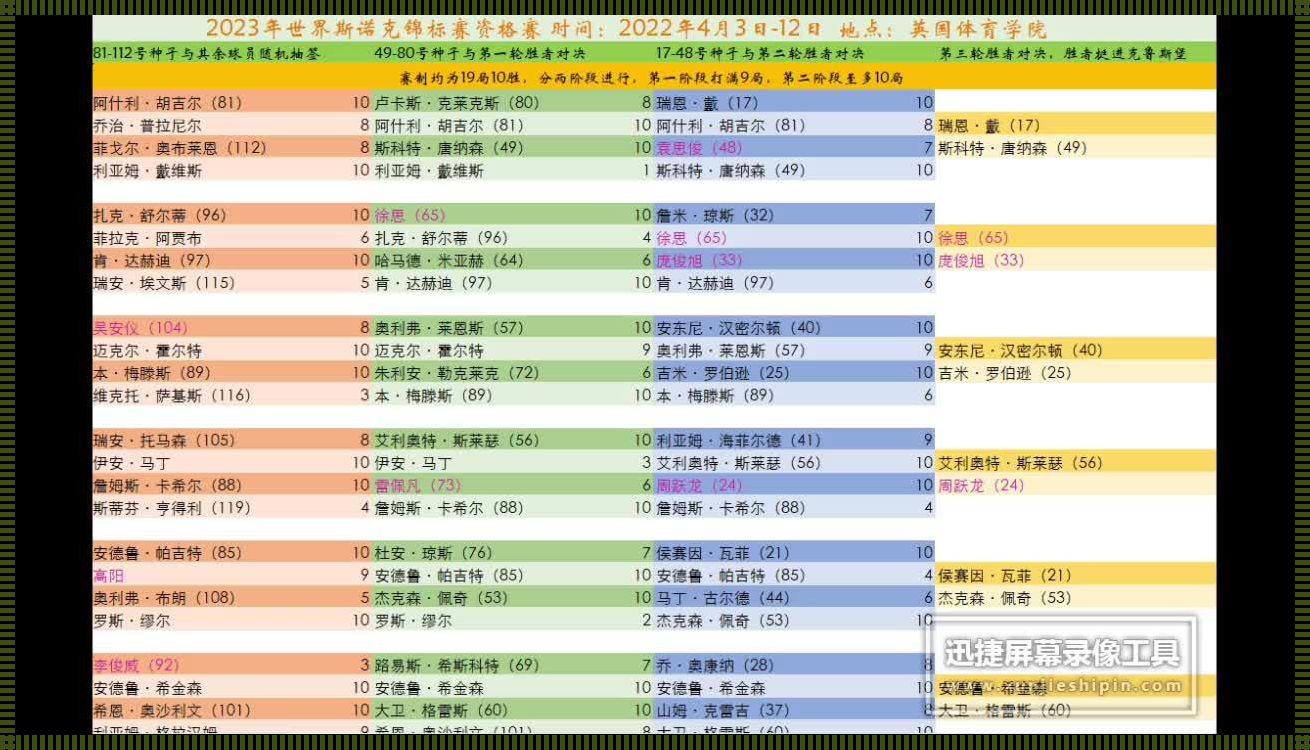Screen dimensions: 1310x750
Task: Click 肯·达赫迪 (97) in the blue column
Action: (715, 283)
